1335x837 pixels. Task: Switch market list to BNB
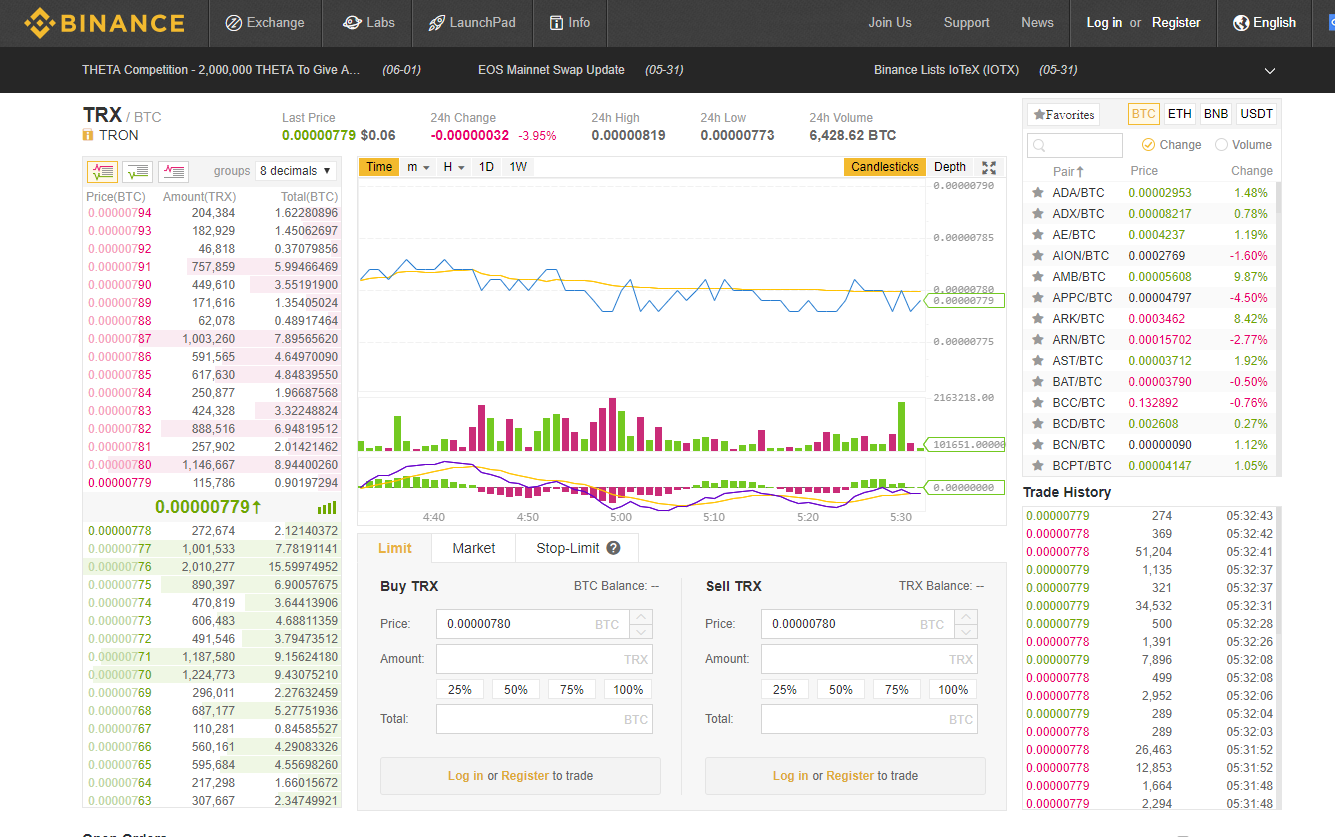(x=1216, y=114)
